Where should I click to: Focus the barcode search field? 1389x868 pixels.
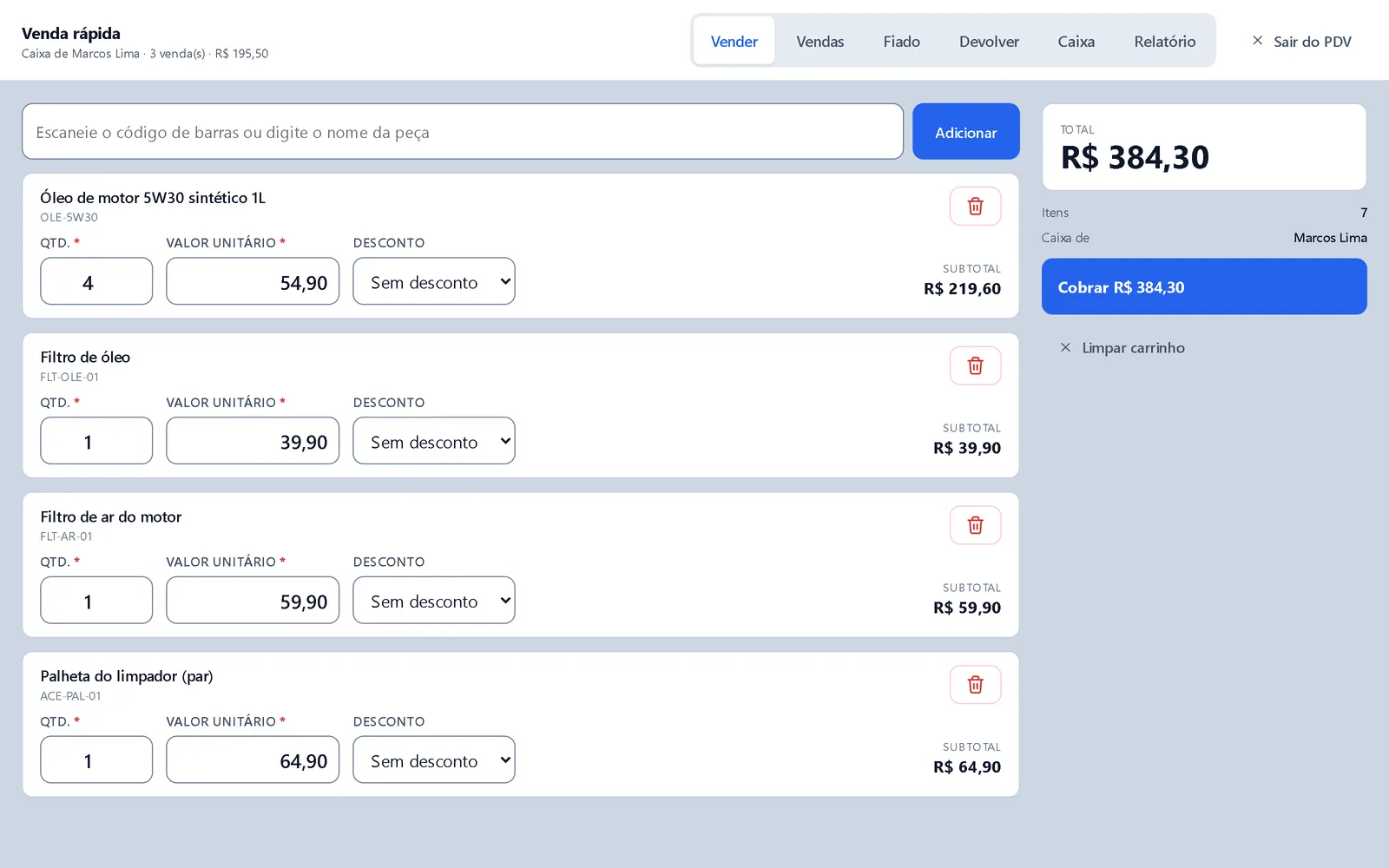pyautogui.click(x=463, y=132)
